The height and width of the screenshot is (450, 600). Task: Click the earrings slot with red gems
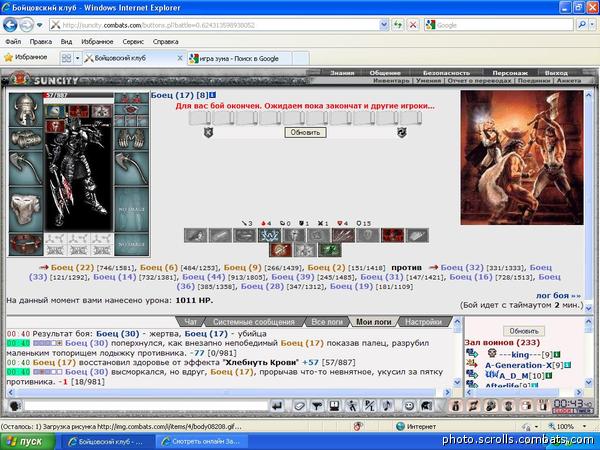tap(131, 98)
